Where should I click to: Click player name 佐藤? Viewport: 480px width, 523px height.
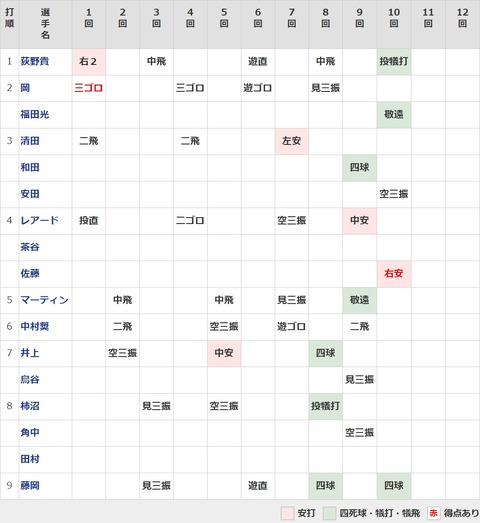tap(30, 274)
